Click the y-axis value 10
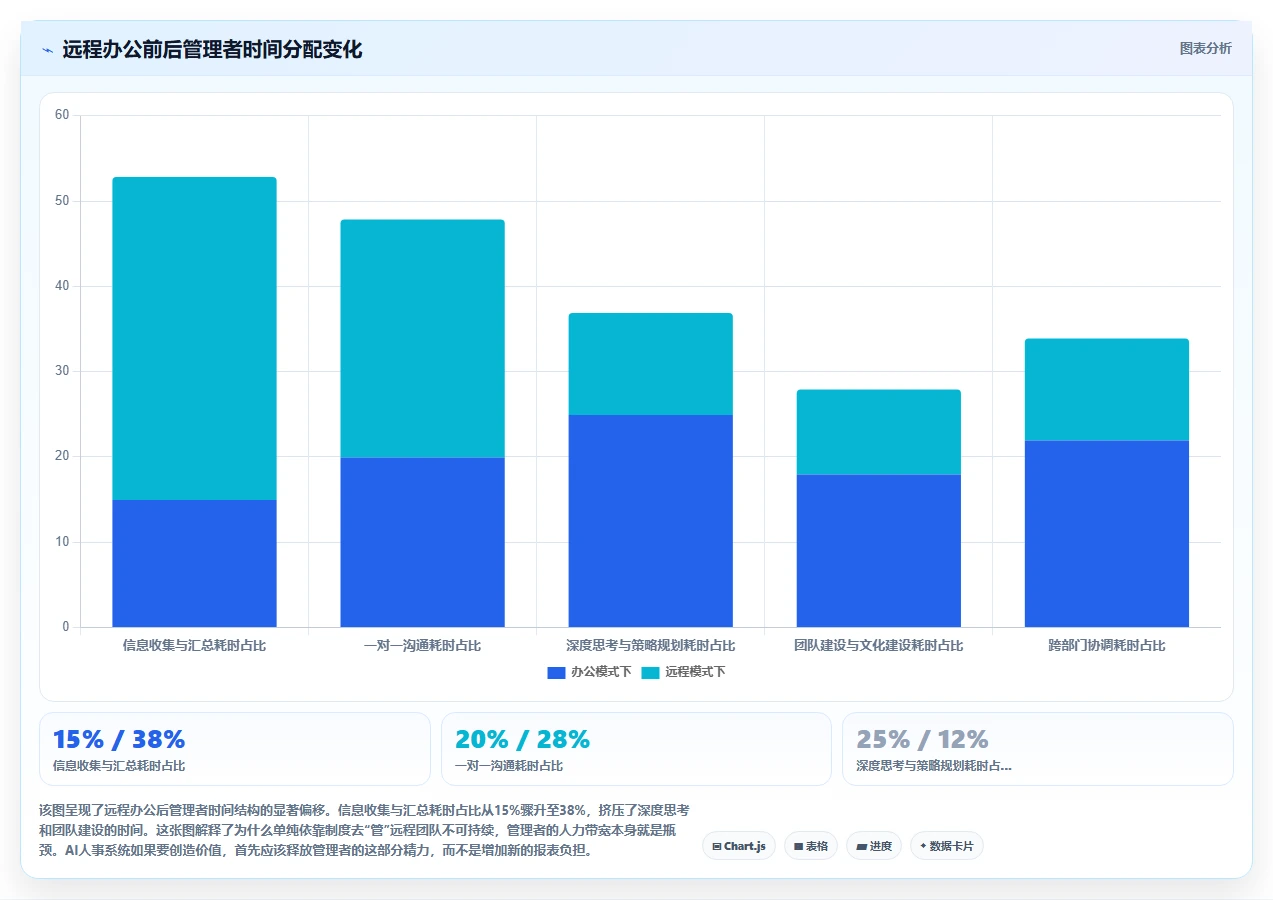This screenshot has width=1273, height=900. [x=62, y=542]
